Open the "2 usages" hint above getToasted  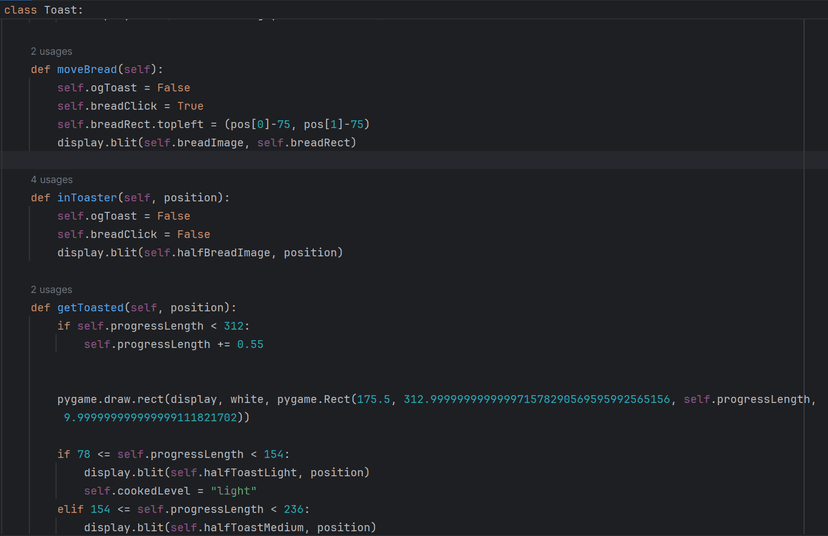coord(51,290)
